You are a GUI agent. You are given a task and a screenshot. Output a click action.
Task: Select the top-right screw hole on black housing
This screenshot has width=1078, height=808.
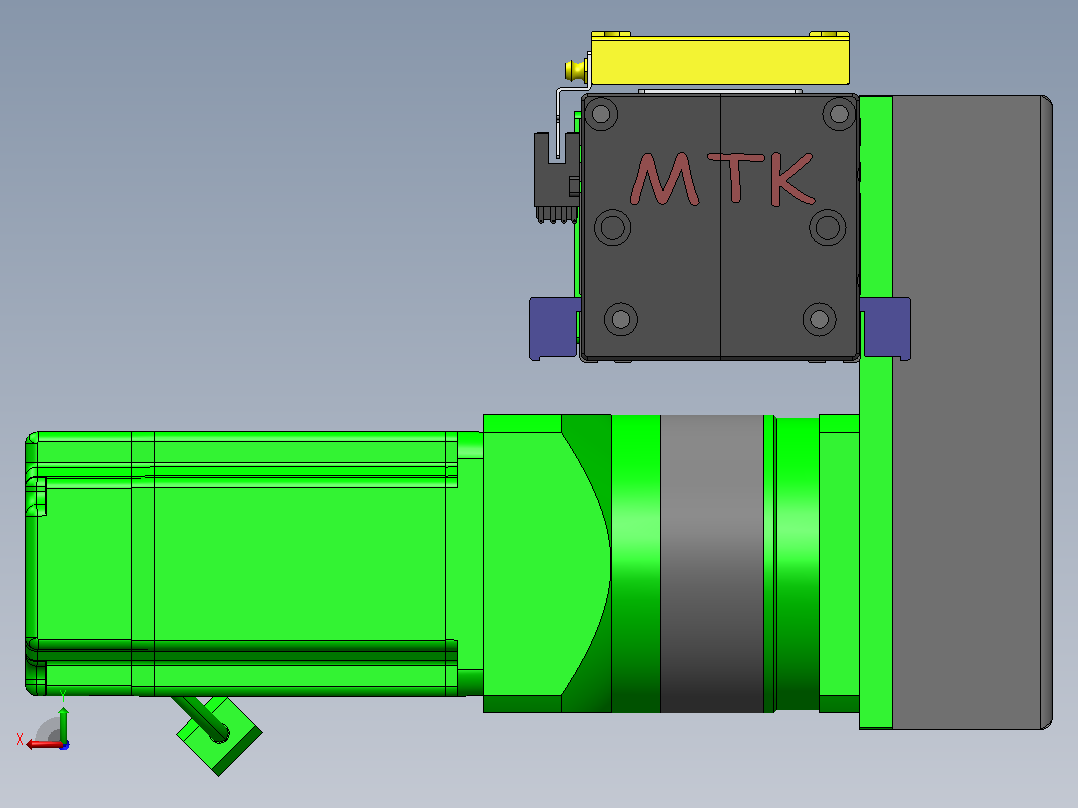[839, 113]
